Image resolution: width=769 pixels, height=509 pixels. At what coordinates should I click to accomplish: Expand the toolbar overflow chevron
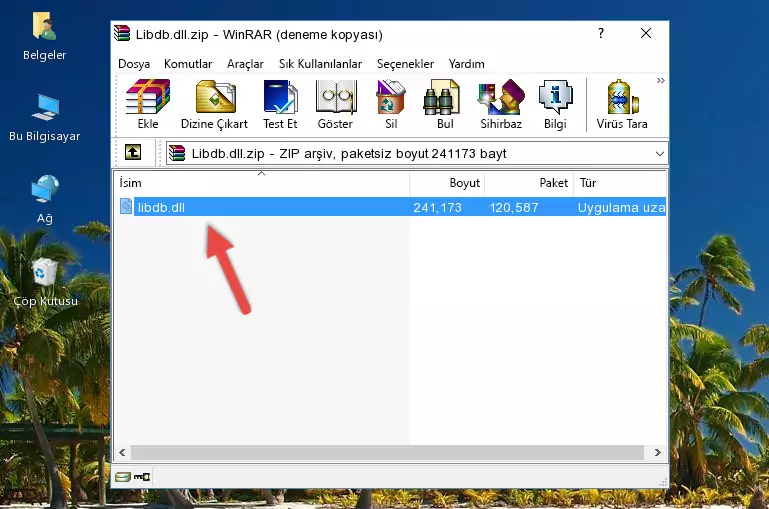tap(661, 80)
